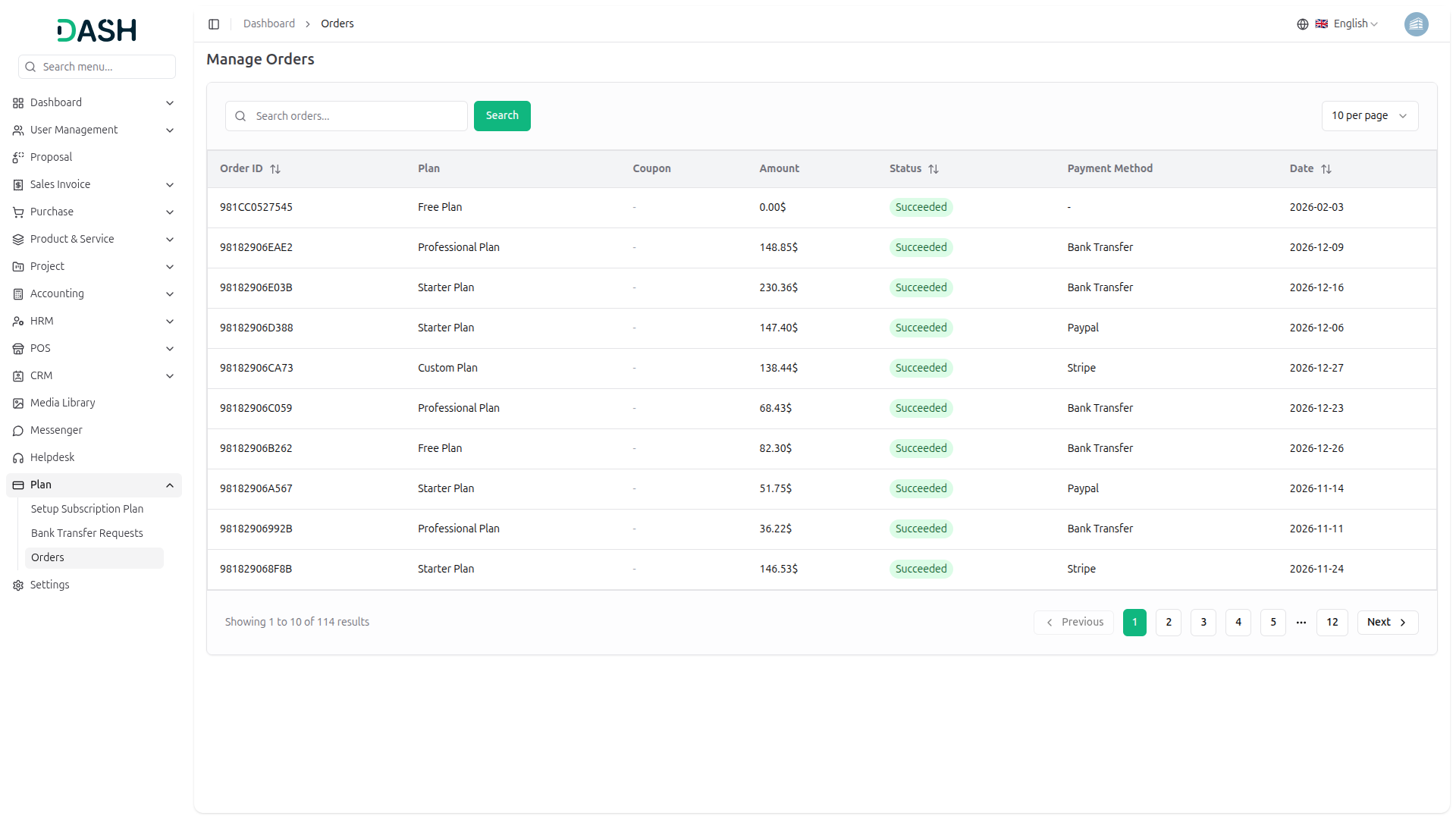The height and width of the screenshot is (819, 1456).
Task: Open the 10 per page dropdown
Action: point(1370,116)
